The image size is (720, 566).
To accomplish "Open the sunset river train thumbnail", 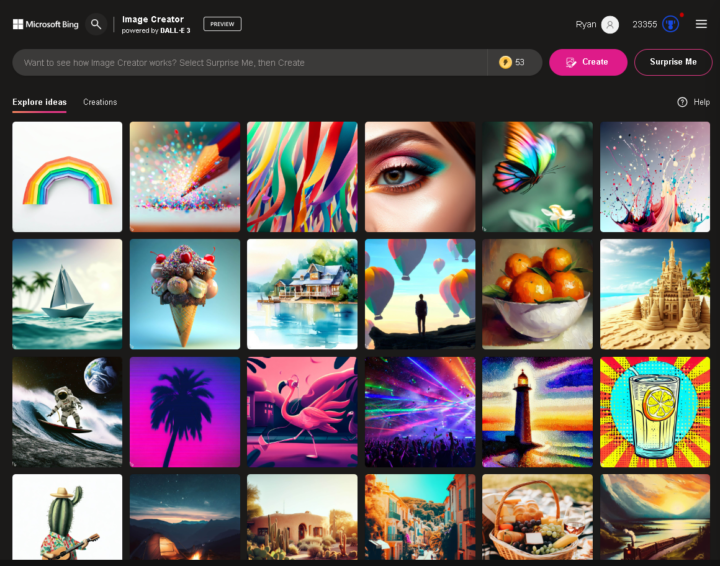I will tap(655, 517).
